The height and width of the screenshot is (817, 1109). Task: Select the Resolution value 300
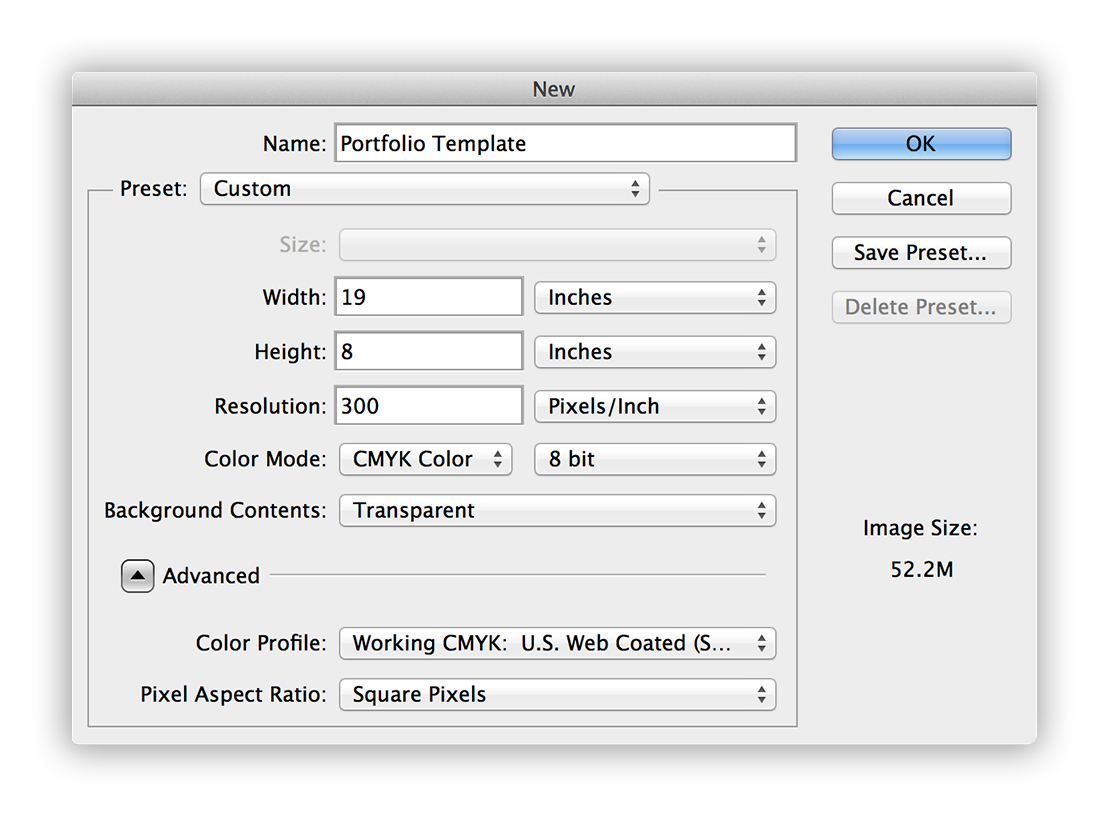[428, 405]
